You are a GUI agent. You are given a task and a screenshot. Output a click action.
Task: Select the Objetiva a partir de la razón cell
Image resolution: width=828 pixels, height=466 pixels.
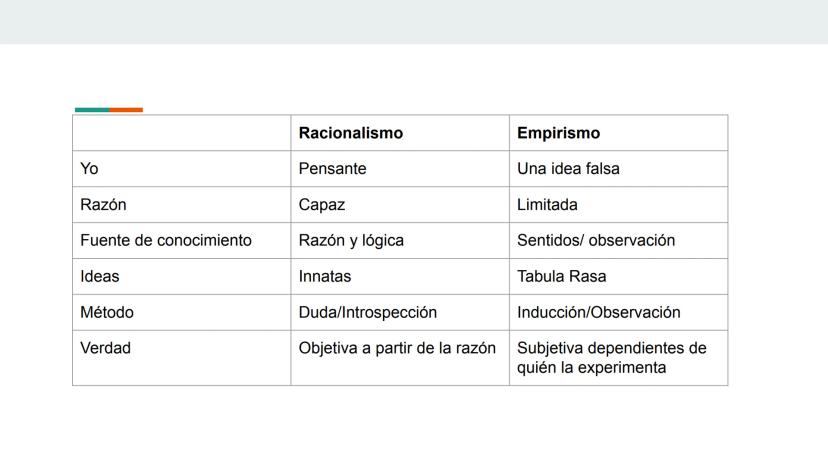pyautogui.click(x=397, y=349)
